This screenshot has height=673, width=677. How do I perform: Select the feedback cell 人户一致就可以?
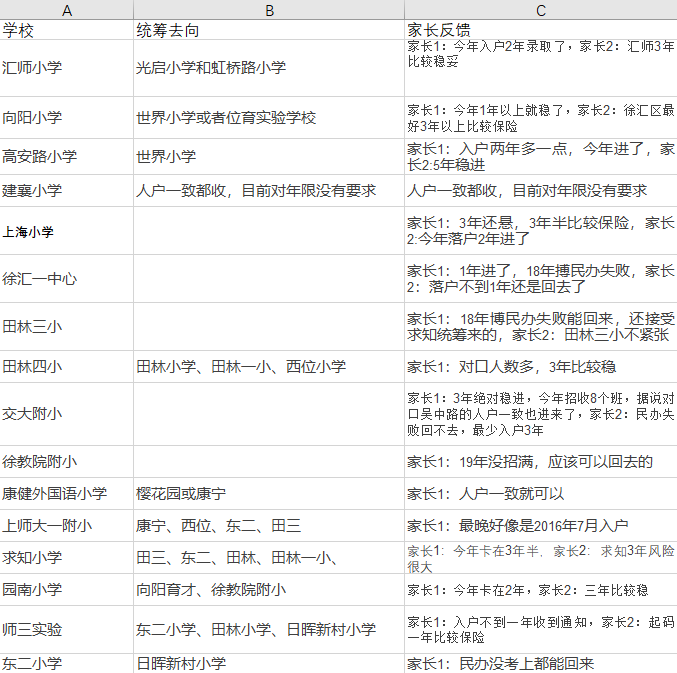541,493
